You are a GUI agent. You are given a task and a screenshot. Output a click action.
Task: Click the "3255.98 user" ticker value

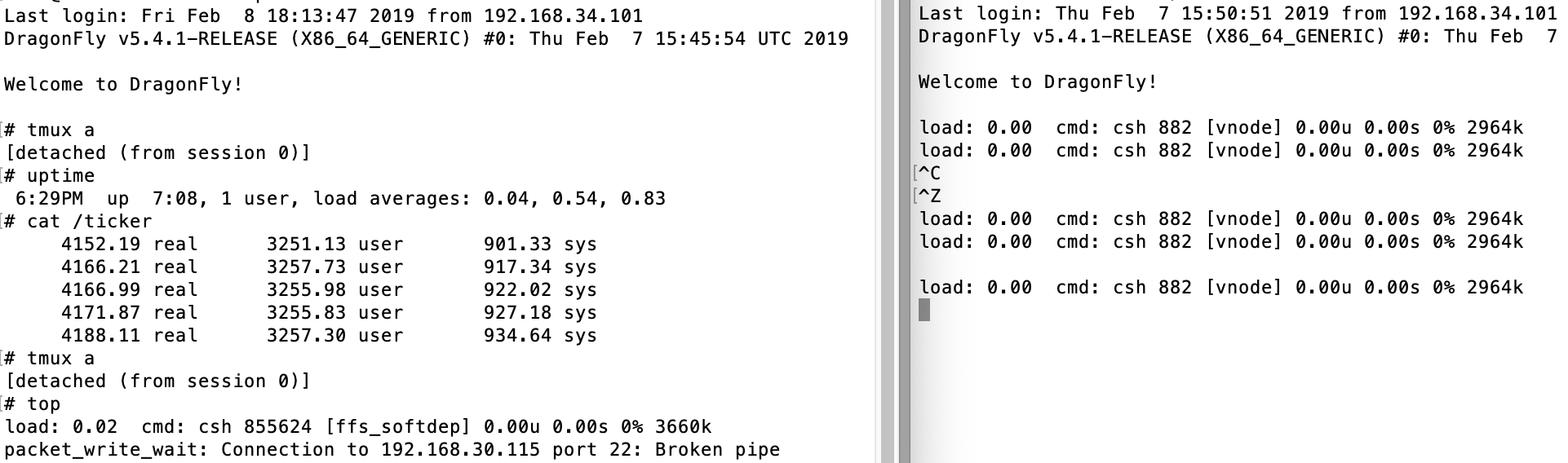pos(334,290)
